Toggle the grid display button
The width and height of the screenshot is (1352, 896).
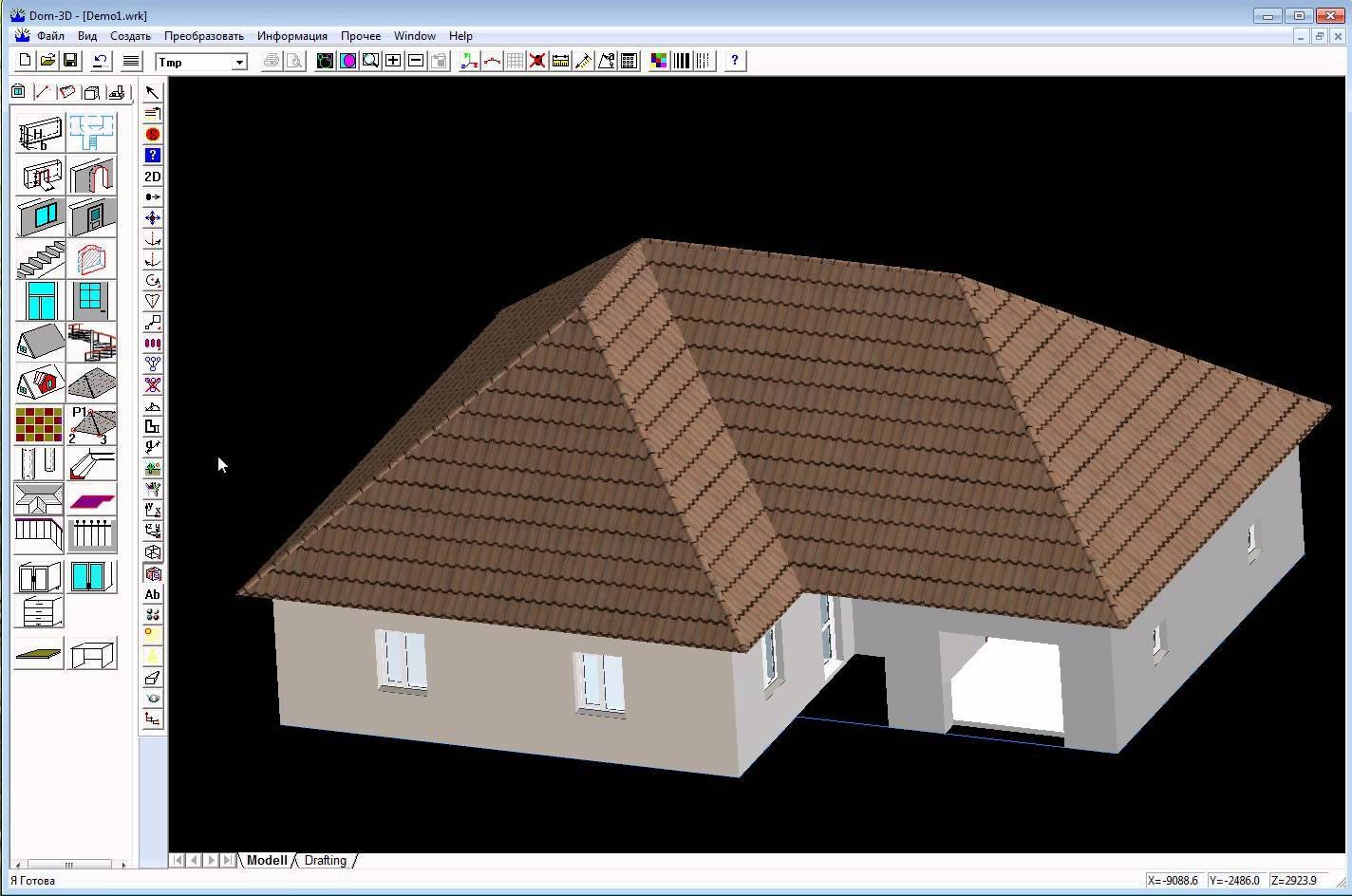(x=515, y=61)
